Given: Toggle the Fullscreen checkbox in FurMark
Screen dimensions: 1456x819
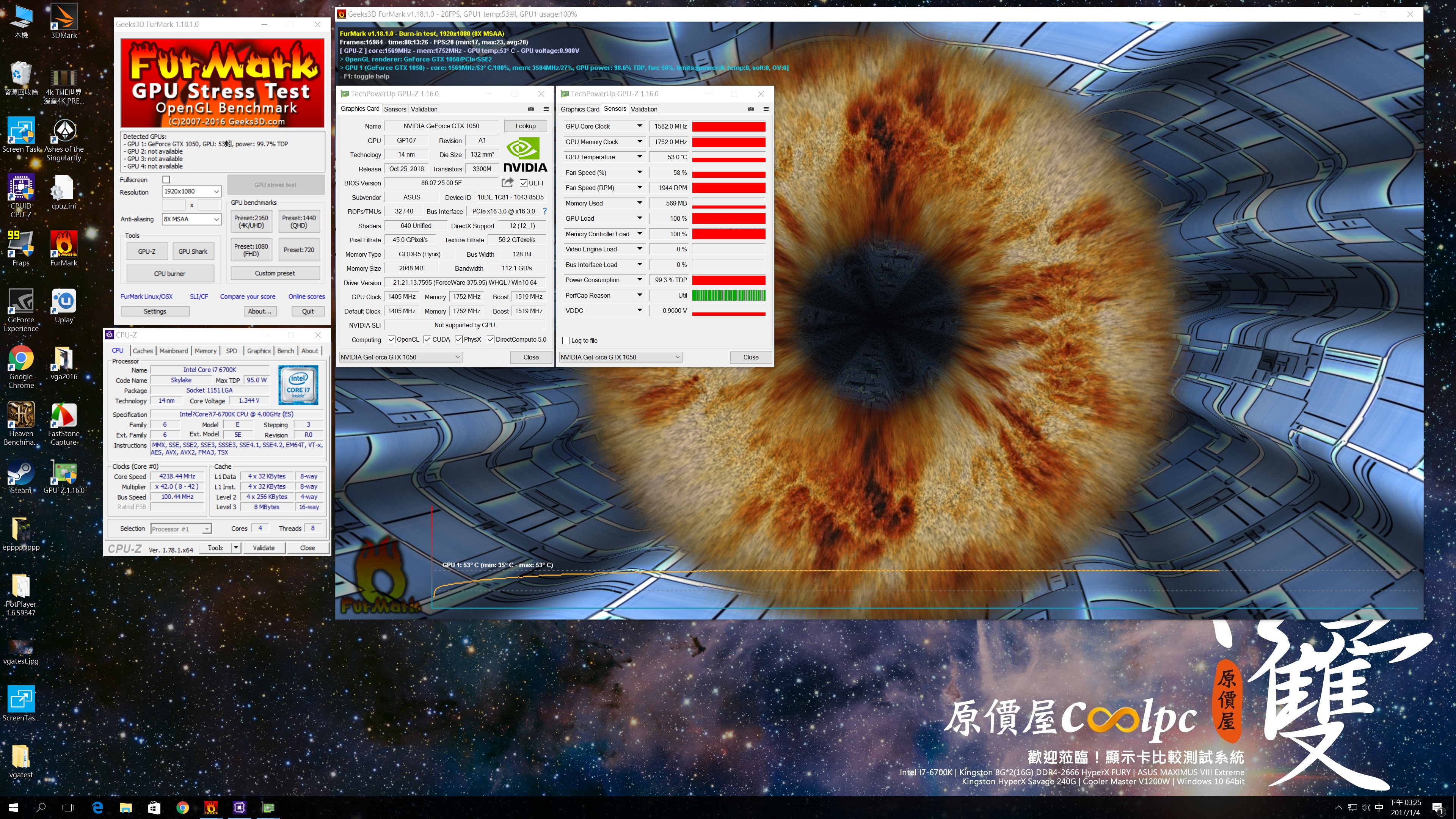Looking at the screenshot, I should point(166,180).
